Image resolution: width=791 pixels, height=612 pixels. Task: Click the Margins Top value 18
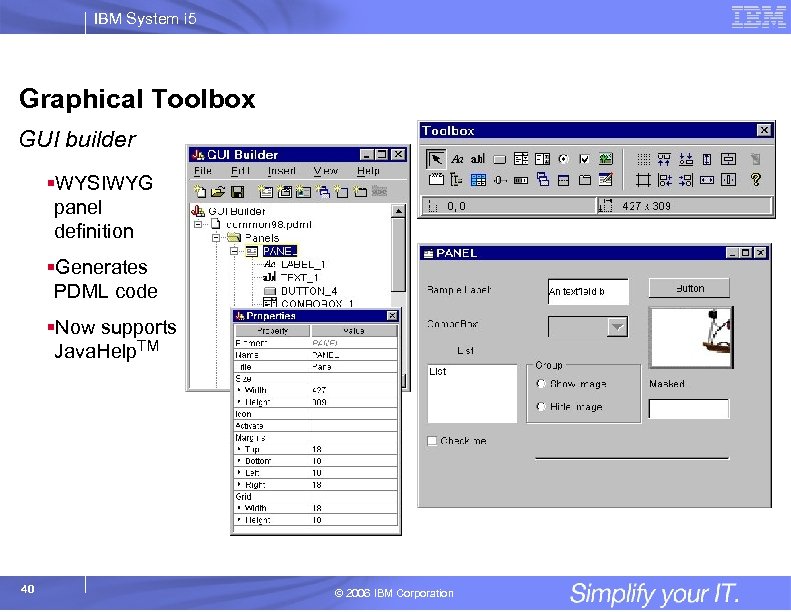317,450
